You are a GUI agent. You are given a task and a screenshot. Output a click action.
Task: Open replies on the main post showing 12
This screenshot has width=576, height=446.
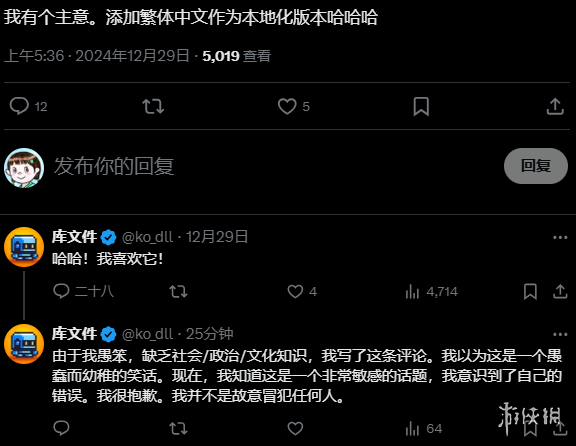point(28,107)
